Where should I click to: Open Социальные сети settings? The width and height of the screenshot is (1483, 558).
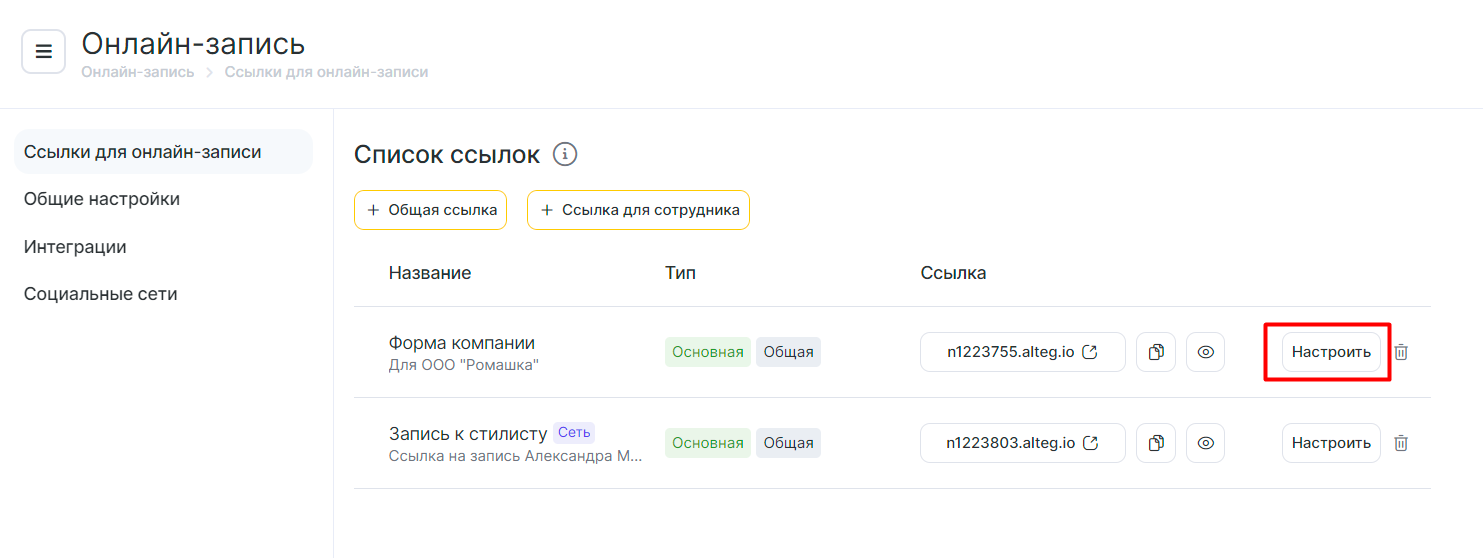pyautogui.click(x=100, y=294)
